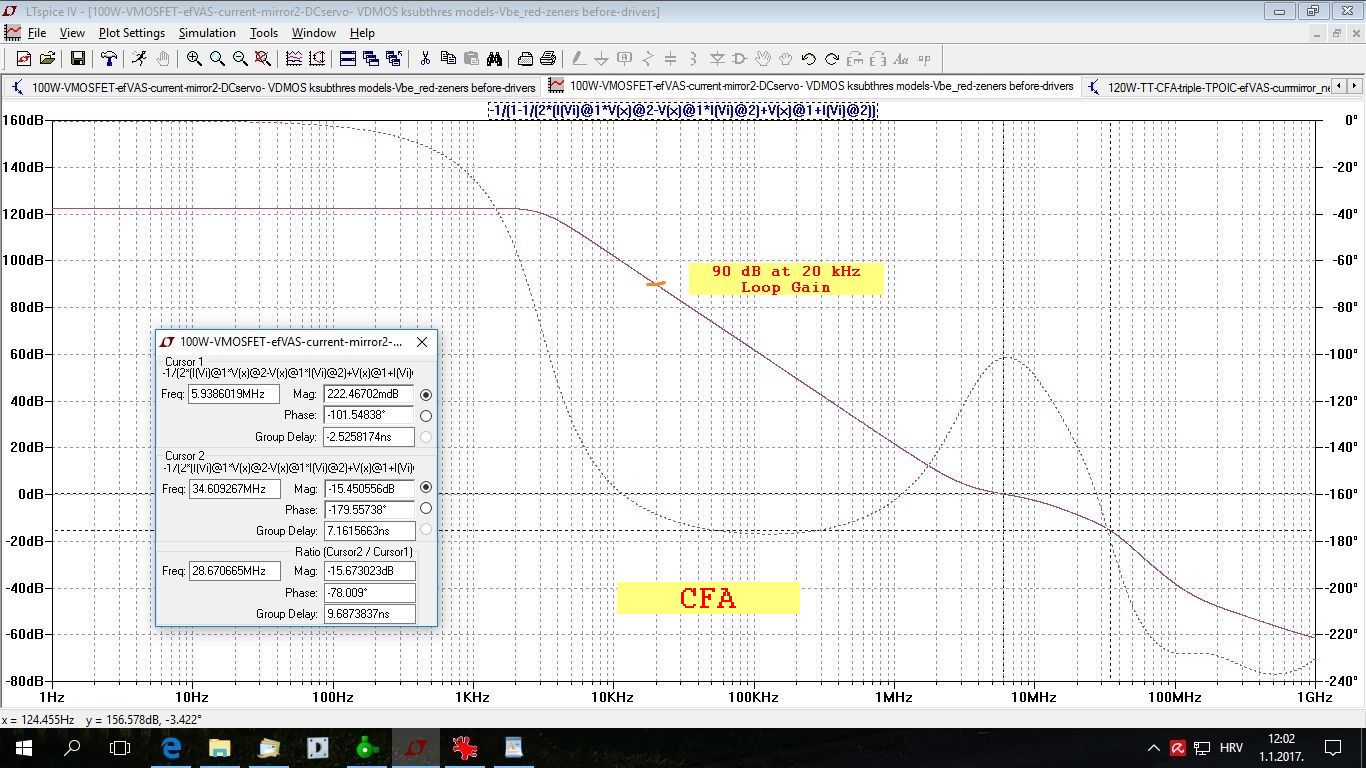
Task: Open Windows taskbar search
Action: [72, 747]
